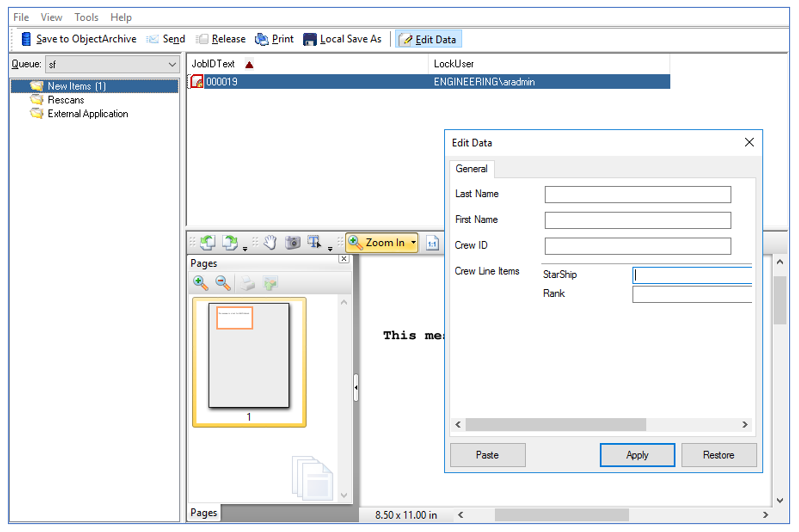Click the Apply button
The width and height of the screenshot is (799, 532).
[637, 455]
